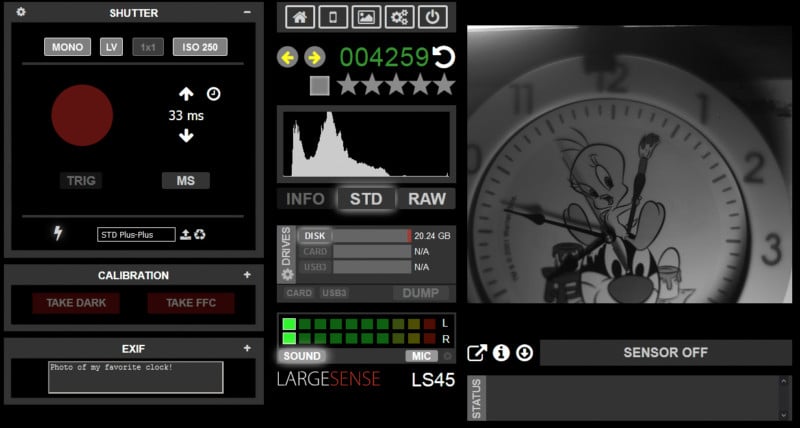The height and width of the screenshot is (428, 800).
Task: Select the USB3 drive row
Action: click(x=315, y=267)
